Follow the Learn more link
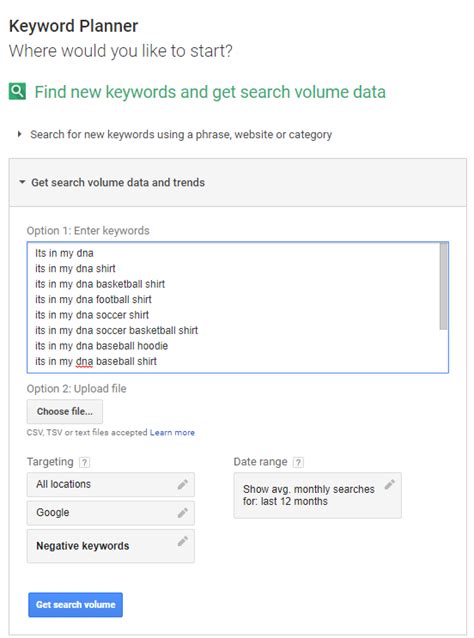 coord(172,433)
